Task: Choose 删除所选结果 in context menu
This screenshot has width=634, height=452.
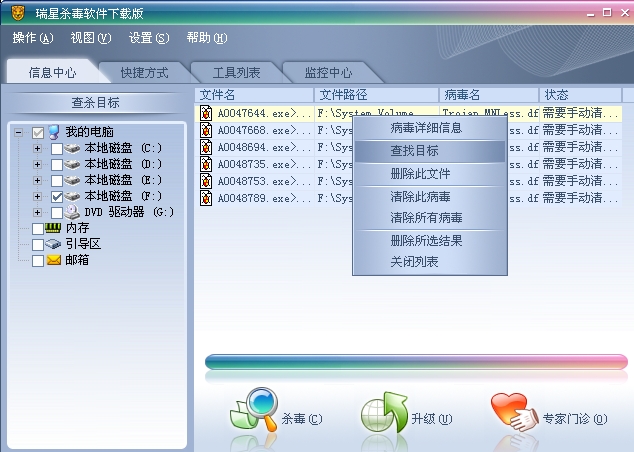Action: [x=430, y=241]
